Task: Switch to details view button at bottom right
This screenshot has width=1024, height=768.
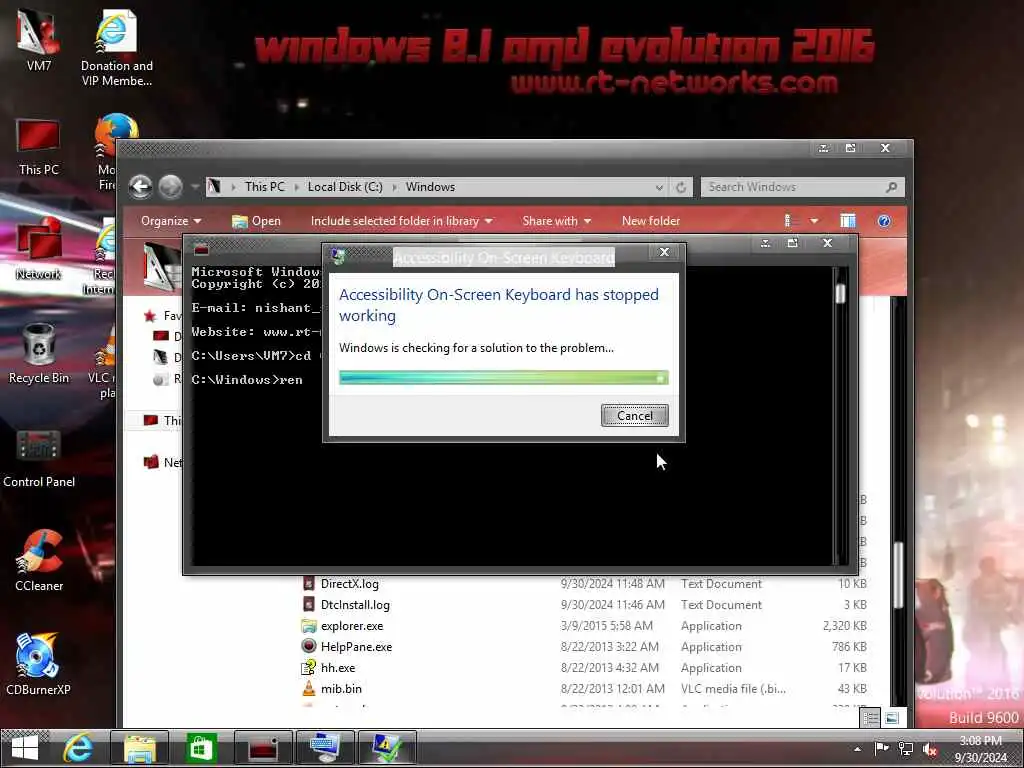Action: 871,718
